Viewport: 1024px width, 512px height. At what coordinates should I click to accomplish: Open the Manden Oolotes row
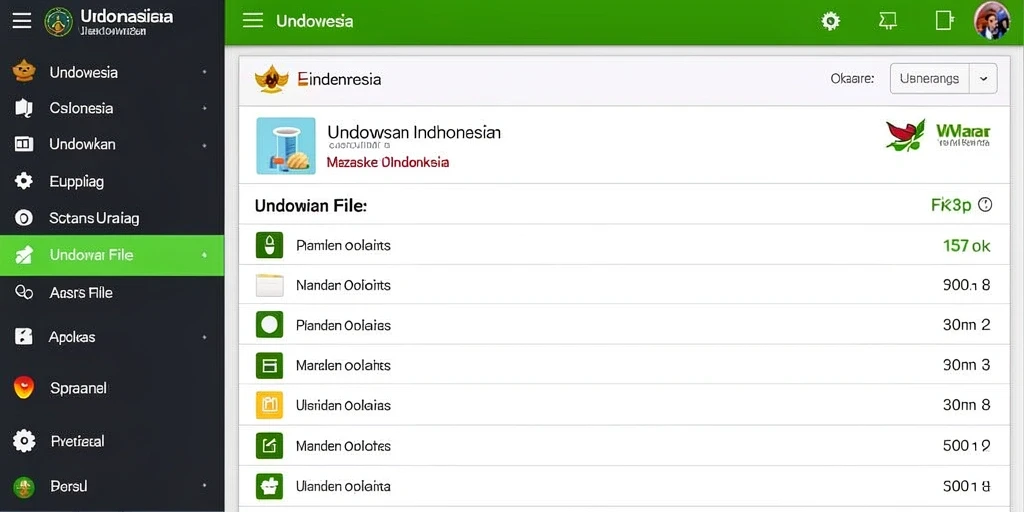point(624,446)
